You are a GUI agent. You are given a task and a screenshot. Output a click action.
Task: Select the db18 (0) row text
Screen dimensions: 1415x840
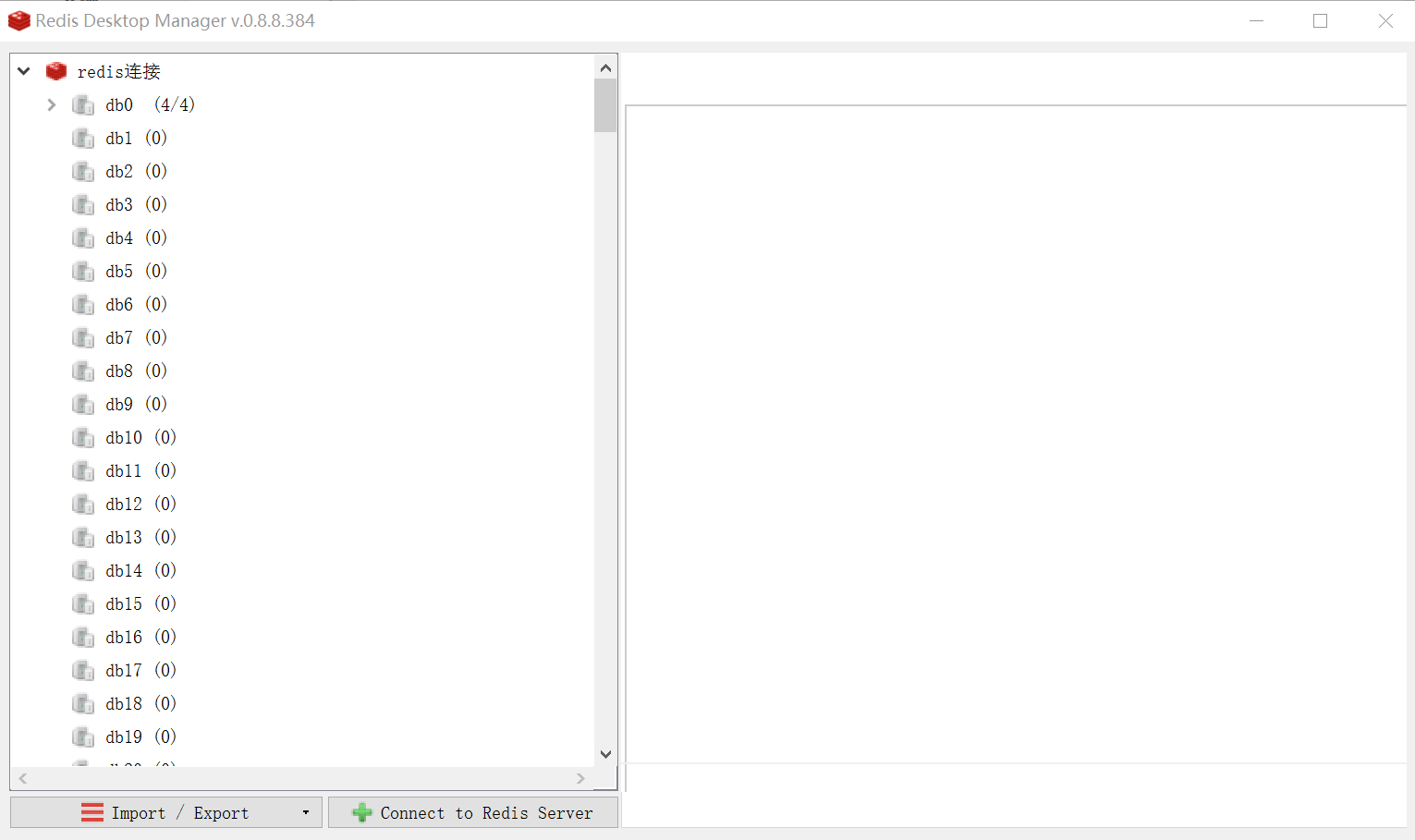coord(140,703)
